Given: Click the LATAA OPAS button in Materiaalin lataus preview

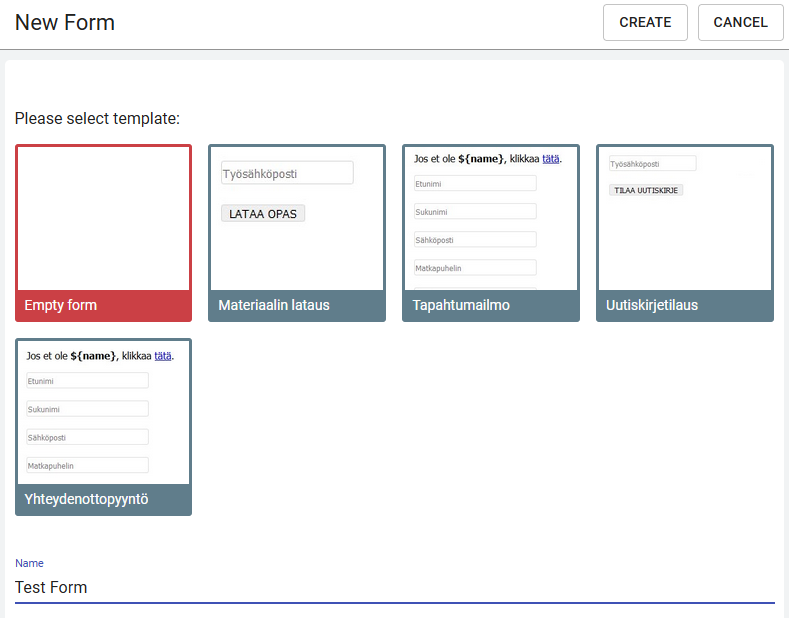Looking at the screenshot, I should pos(263,214).
